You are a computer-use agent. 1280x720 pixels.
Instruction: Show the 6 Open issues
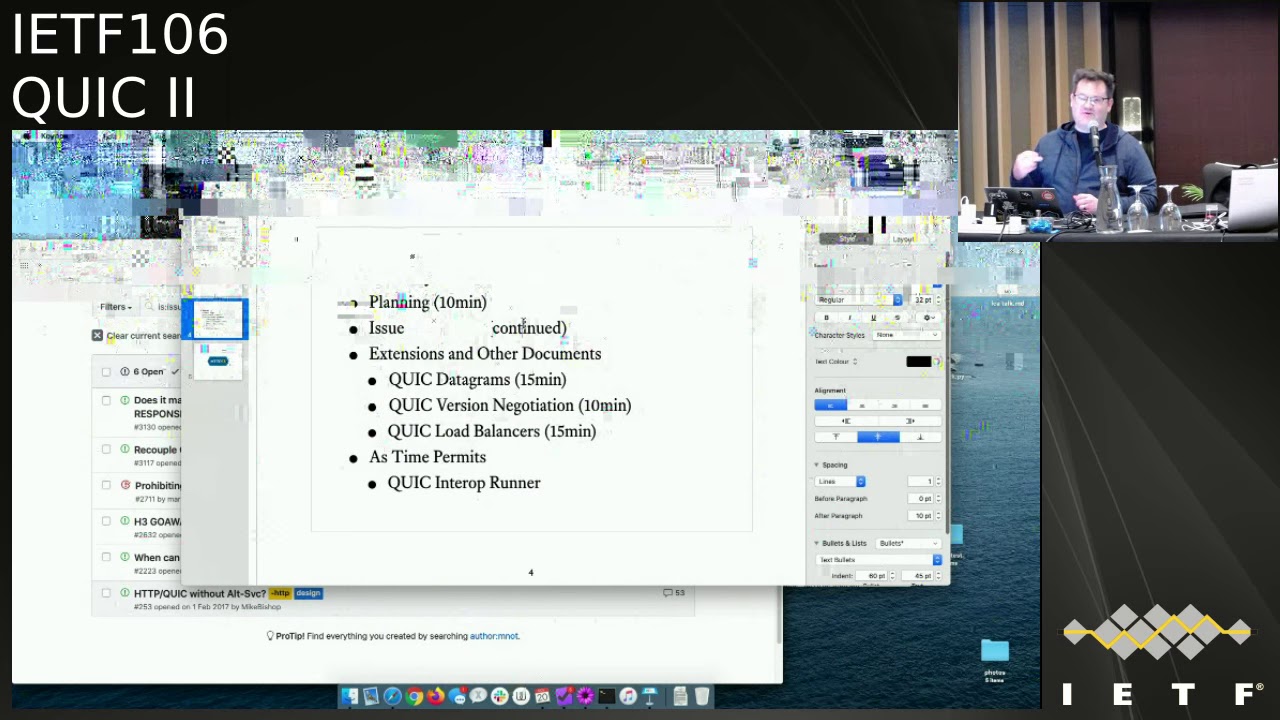142,372
